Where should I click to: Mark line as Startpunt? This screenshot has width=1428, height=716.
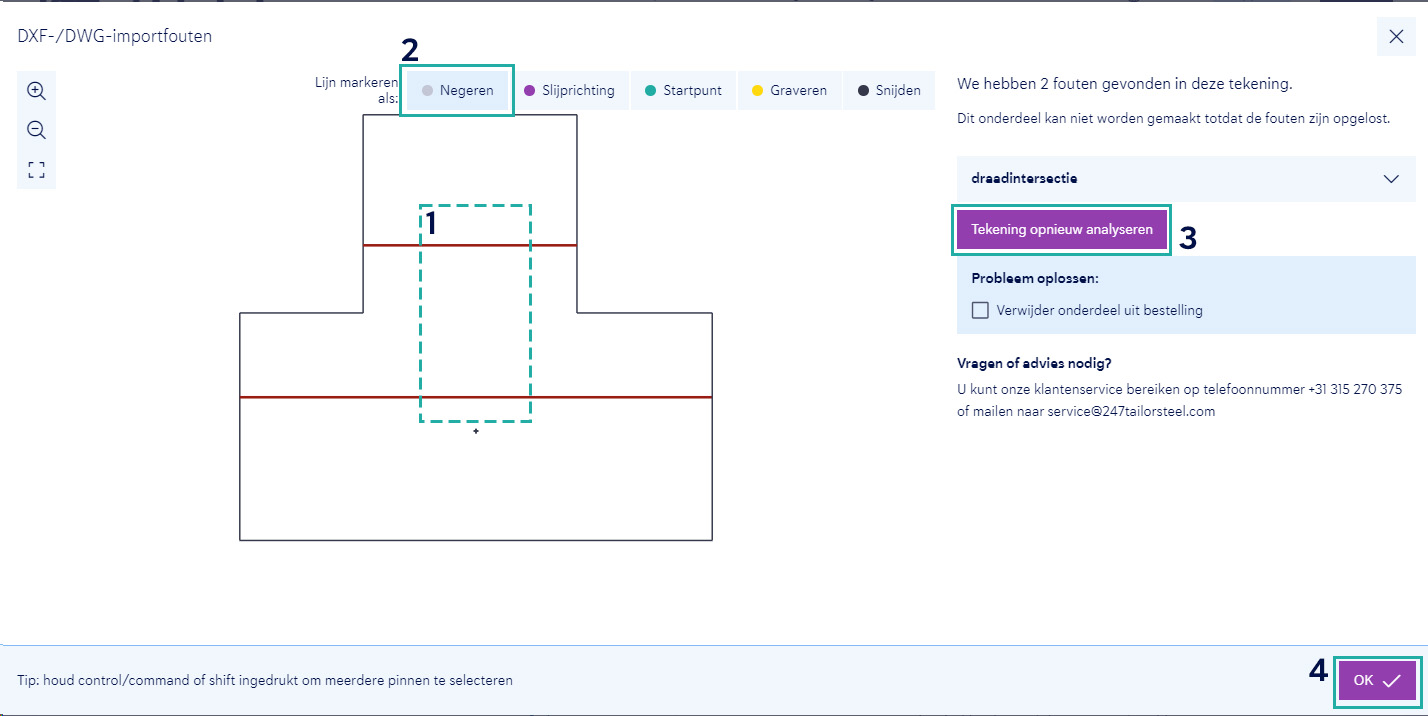(683, 91)
